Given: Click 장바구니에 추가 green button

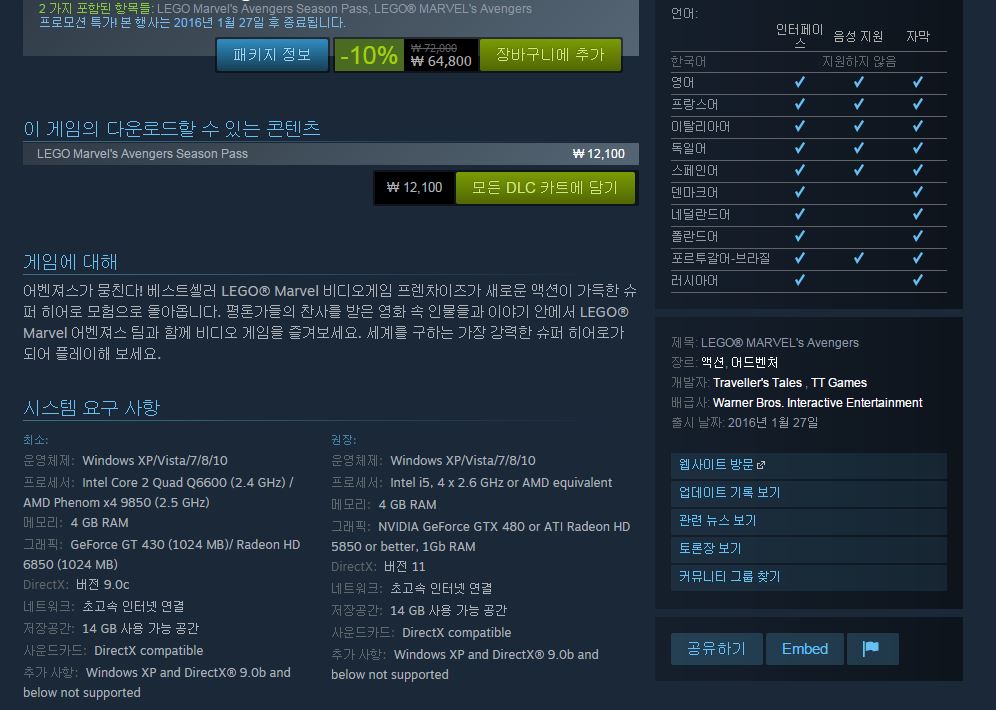Looking at the screenshot, I should [550, 55].
